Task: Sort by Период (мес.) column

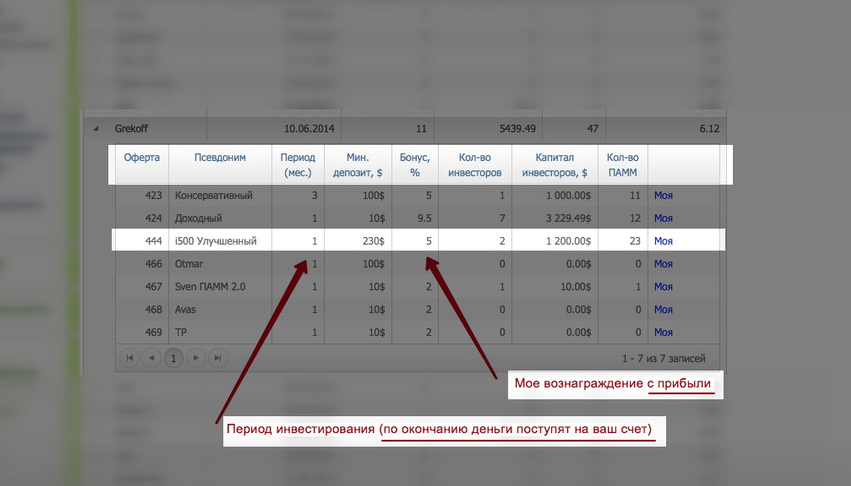Action: (x=297, y=164)
